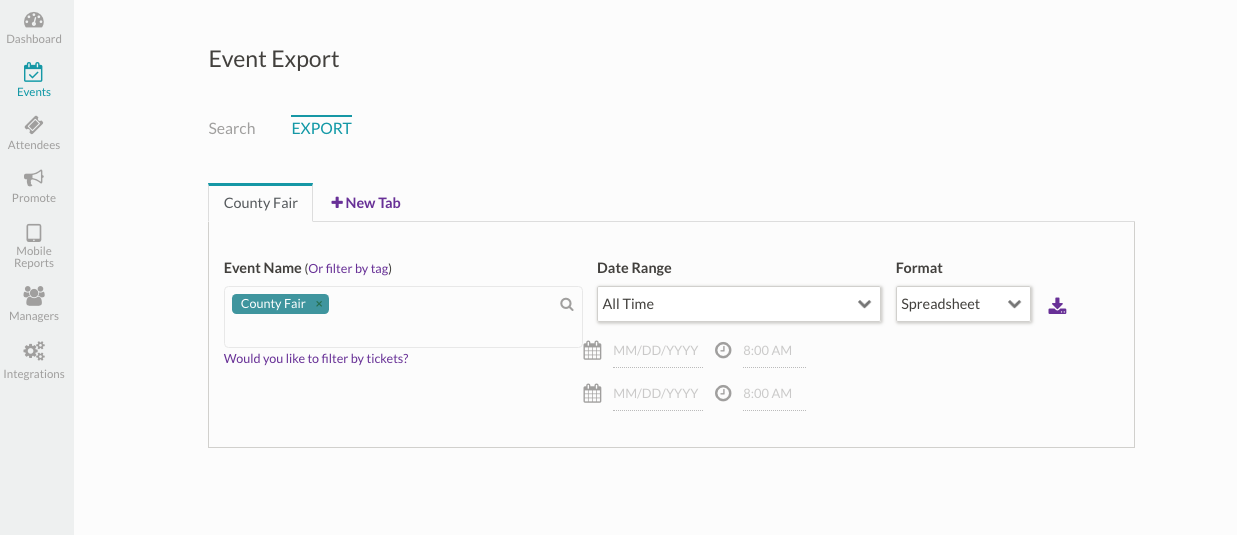
Task: Click the second 8:00 AM time field
Action: click(773, 394)
